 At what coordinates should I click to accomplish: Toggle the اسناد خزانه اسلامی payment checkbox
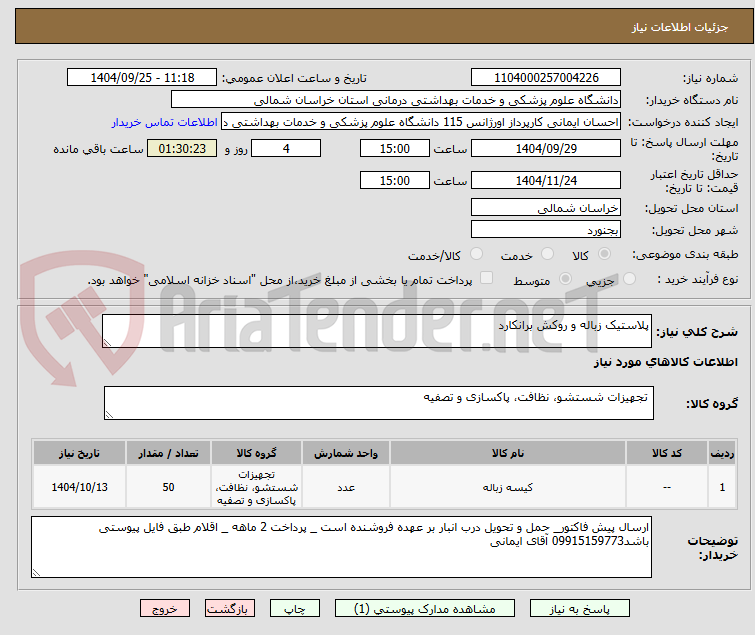(487, 278)
